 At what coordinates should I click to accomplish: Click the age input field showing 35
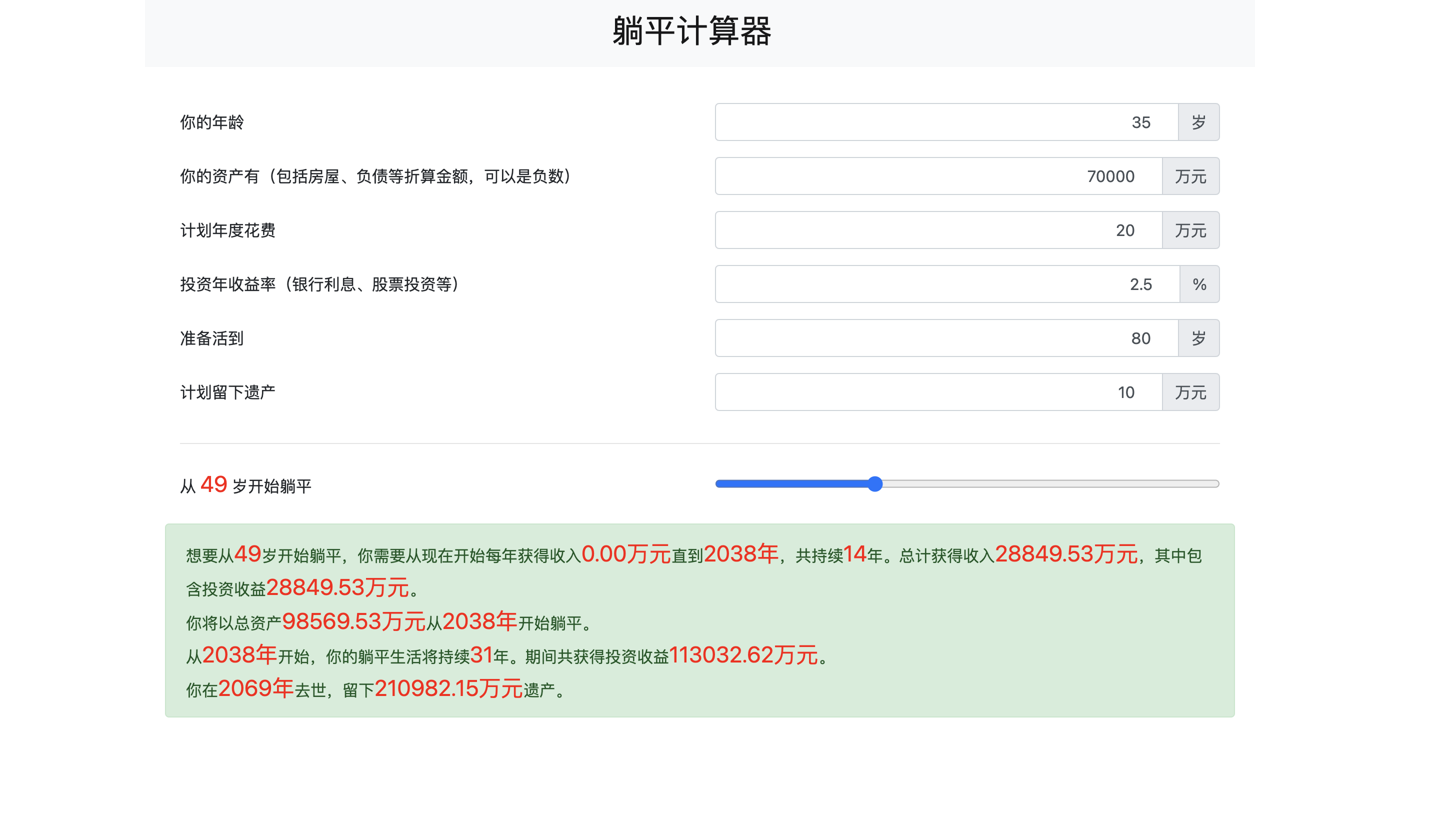[x=946, y=121]
